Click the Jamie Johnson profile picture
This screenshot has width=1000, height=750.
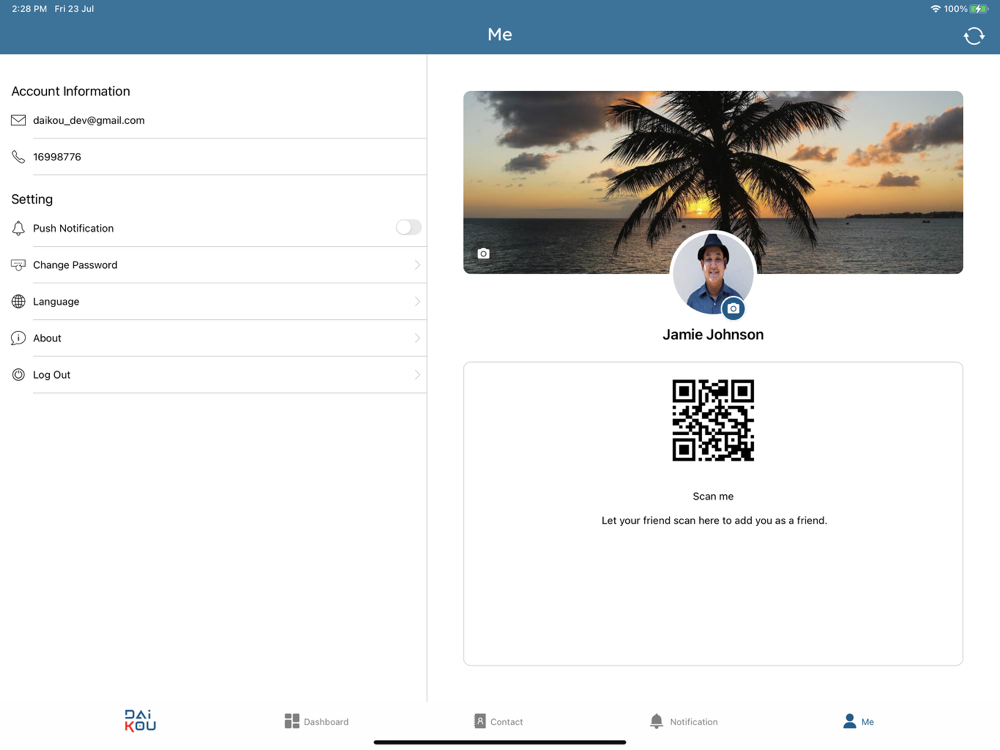click(713, 274)
